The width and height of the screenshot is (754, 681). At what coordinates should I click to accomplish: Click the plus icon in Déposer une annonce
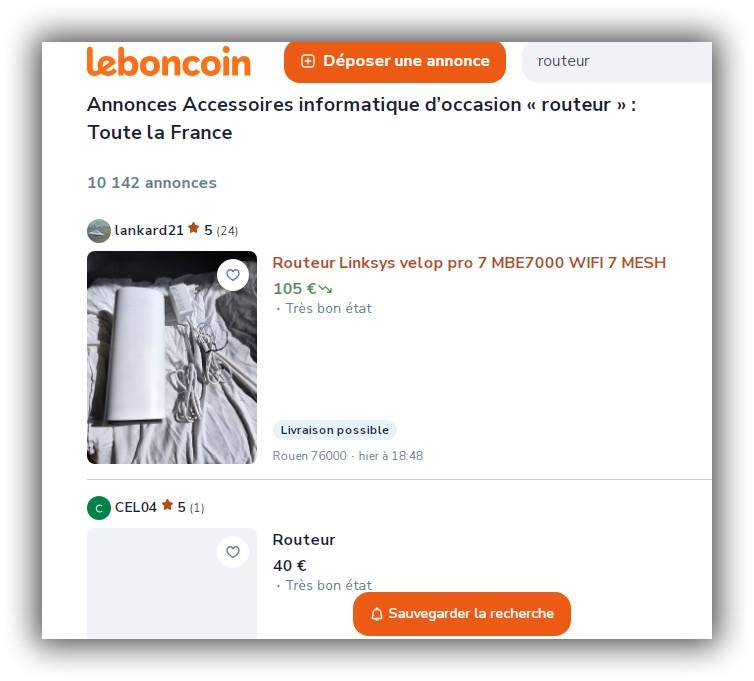tap(308, 61)
